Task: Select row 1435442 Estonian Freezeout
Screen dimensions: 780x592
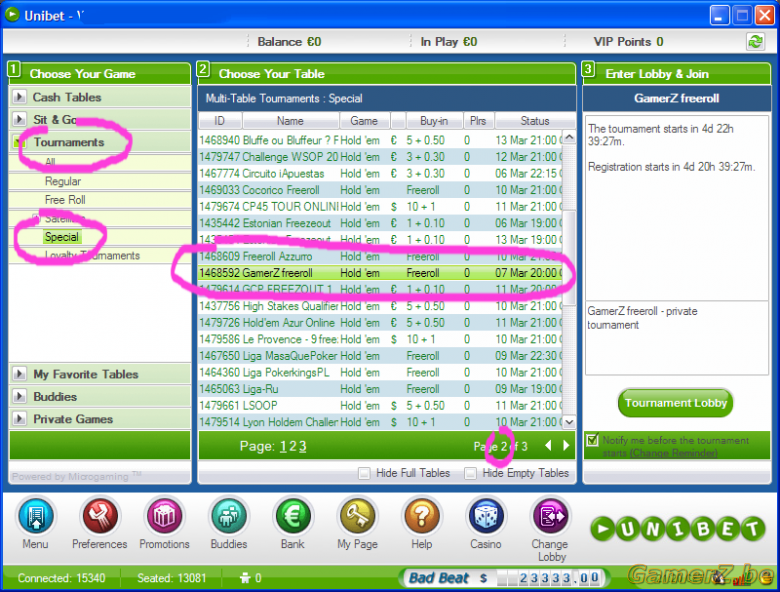Action: click(x=381, y=223)
